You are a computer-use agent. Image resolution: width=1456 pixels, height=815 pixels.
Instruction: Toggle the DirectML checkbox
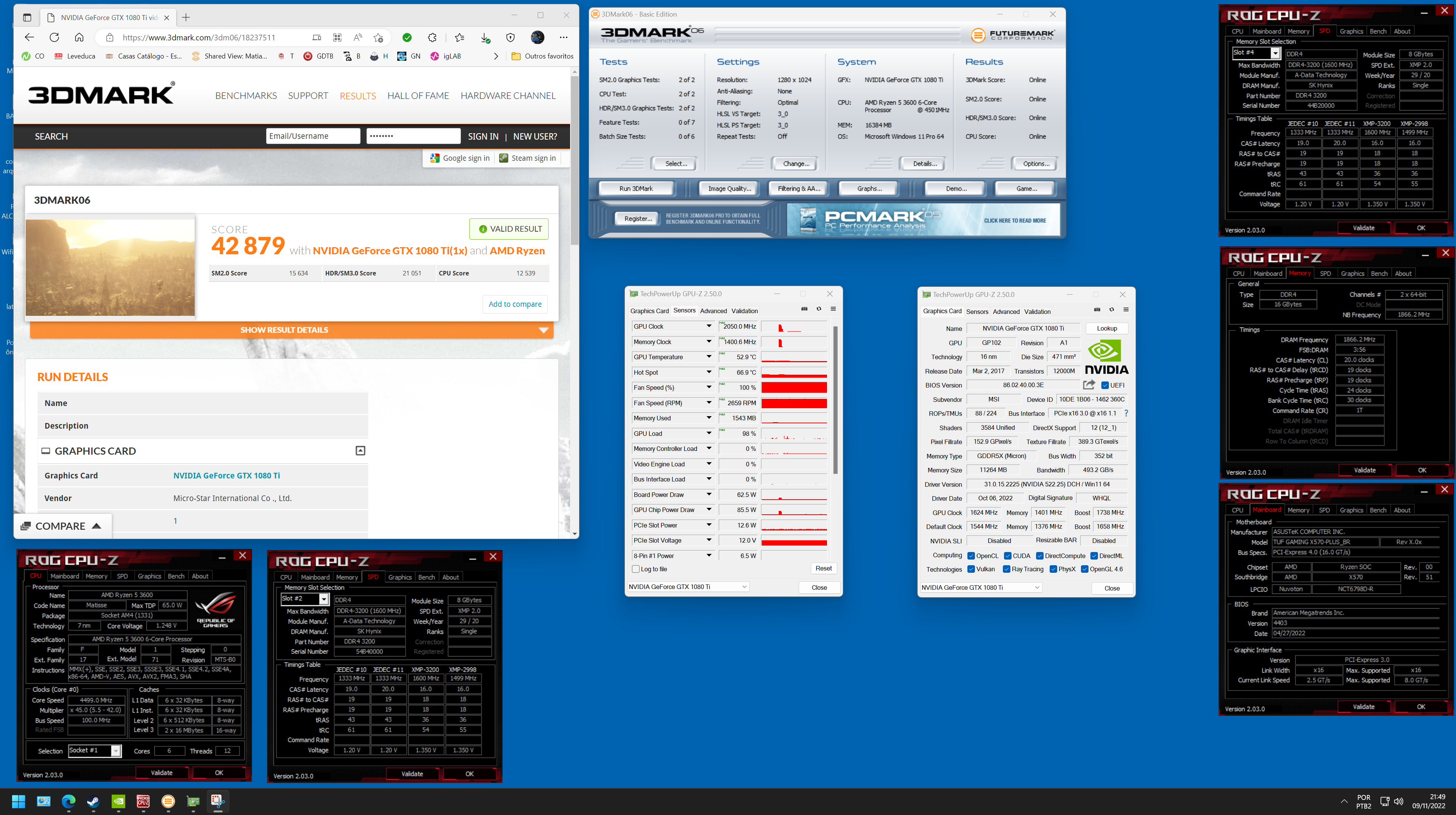point(1094,555)
